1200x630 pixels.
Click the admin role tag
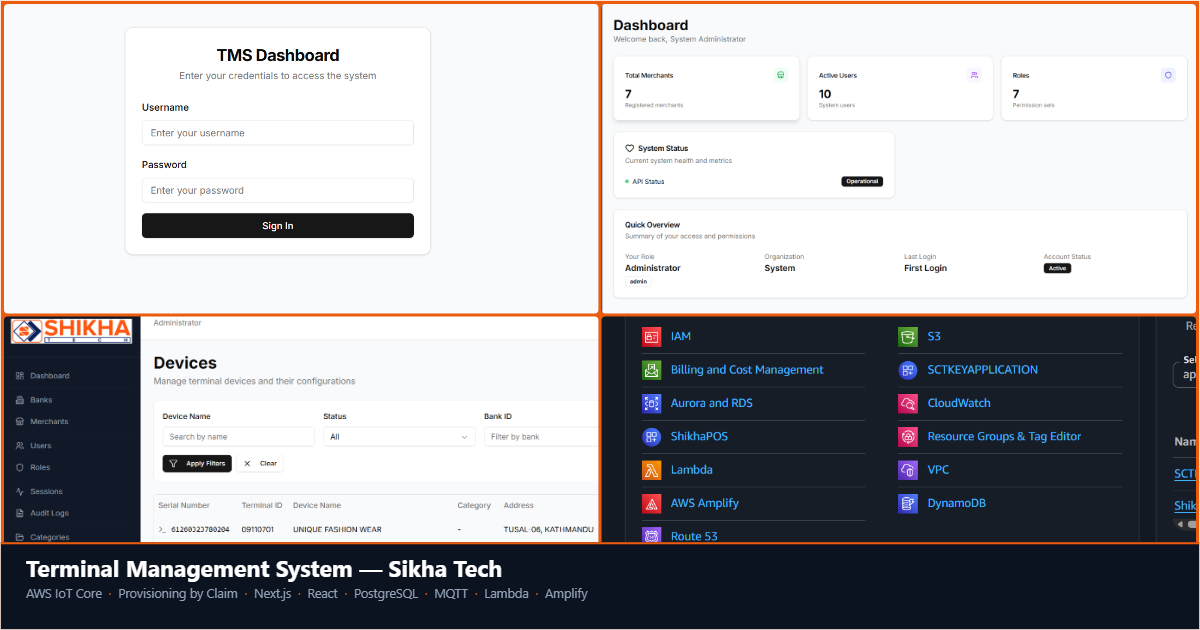(x=638, y=282)
